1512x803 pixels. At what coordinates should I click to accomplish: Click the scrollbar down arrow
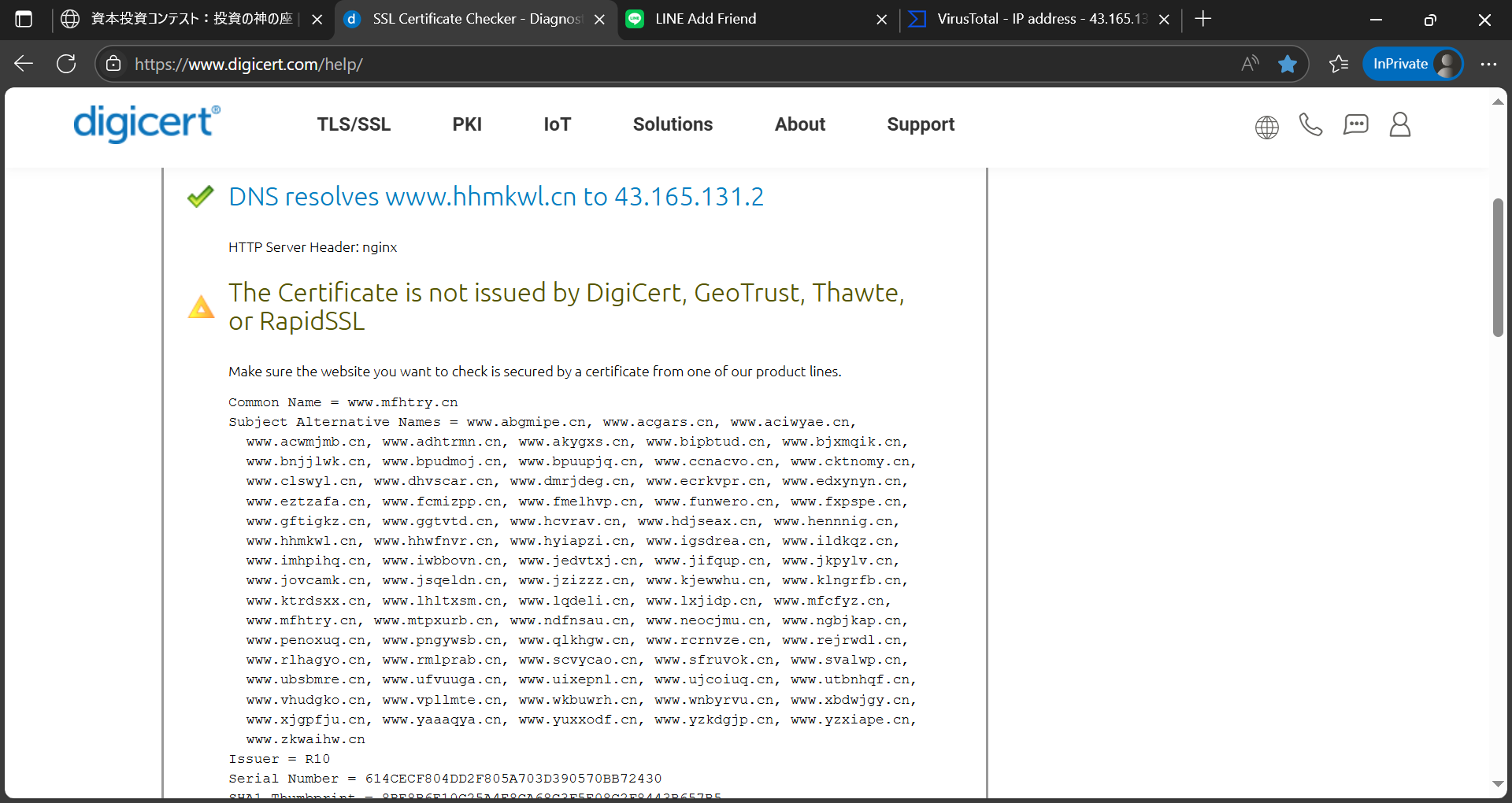click(1498, 784)
